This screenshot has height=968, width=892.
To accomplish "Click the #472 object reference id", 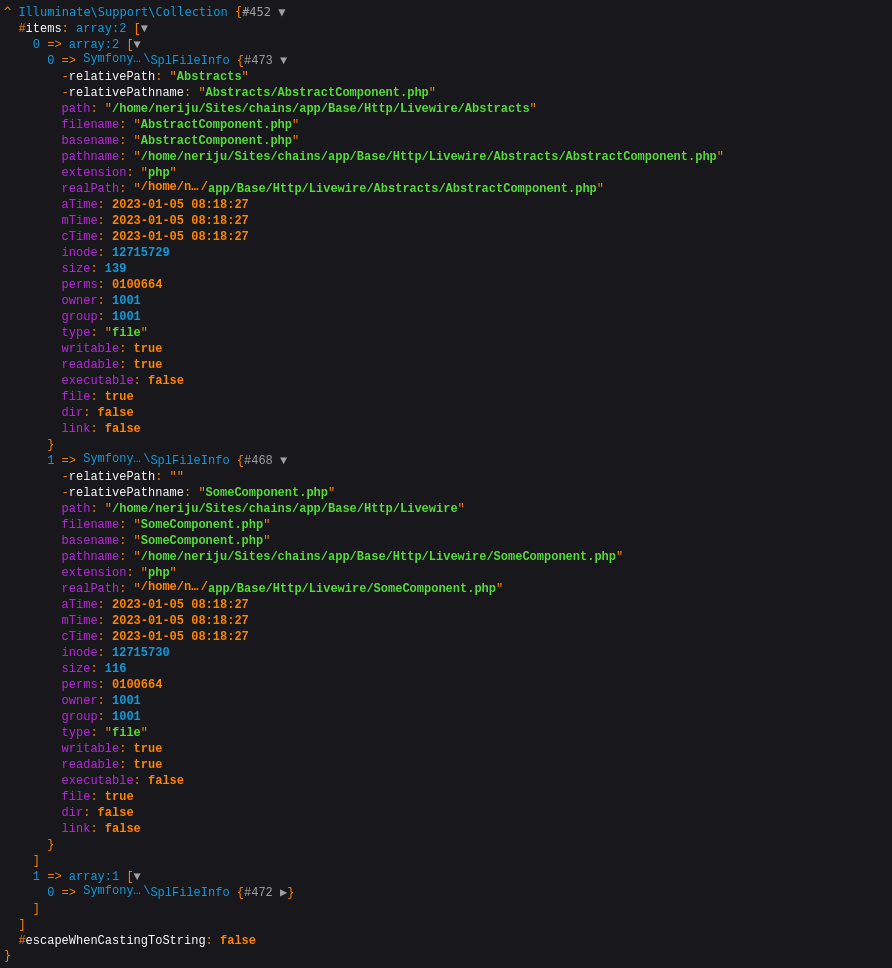I will (258, 893).
